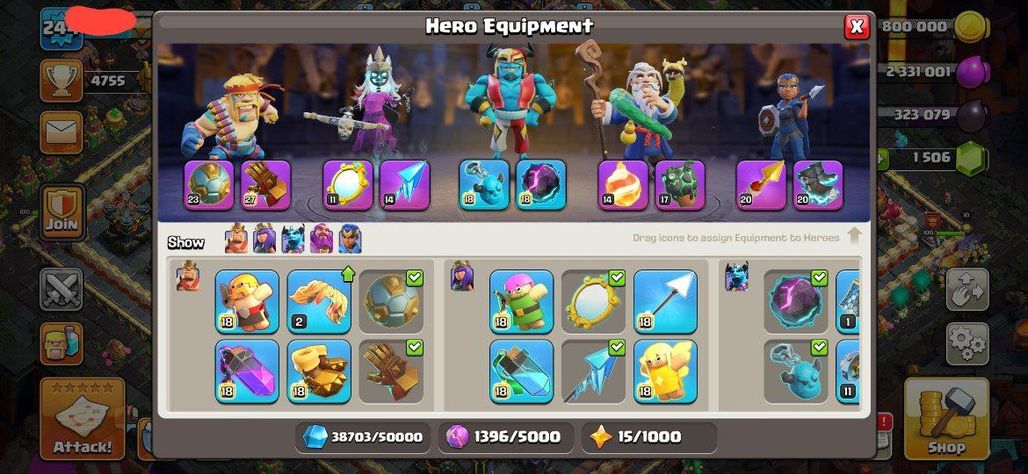Select the Archer Puppet equipment
Screen dimensions: 1028x474
click(521, 302)
